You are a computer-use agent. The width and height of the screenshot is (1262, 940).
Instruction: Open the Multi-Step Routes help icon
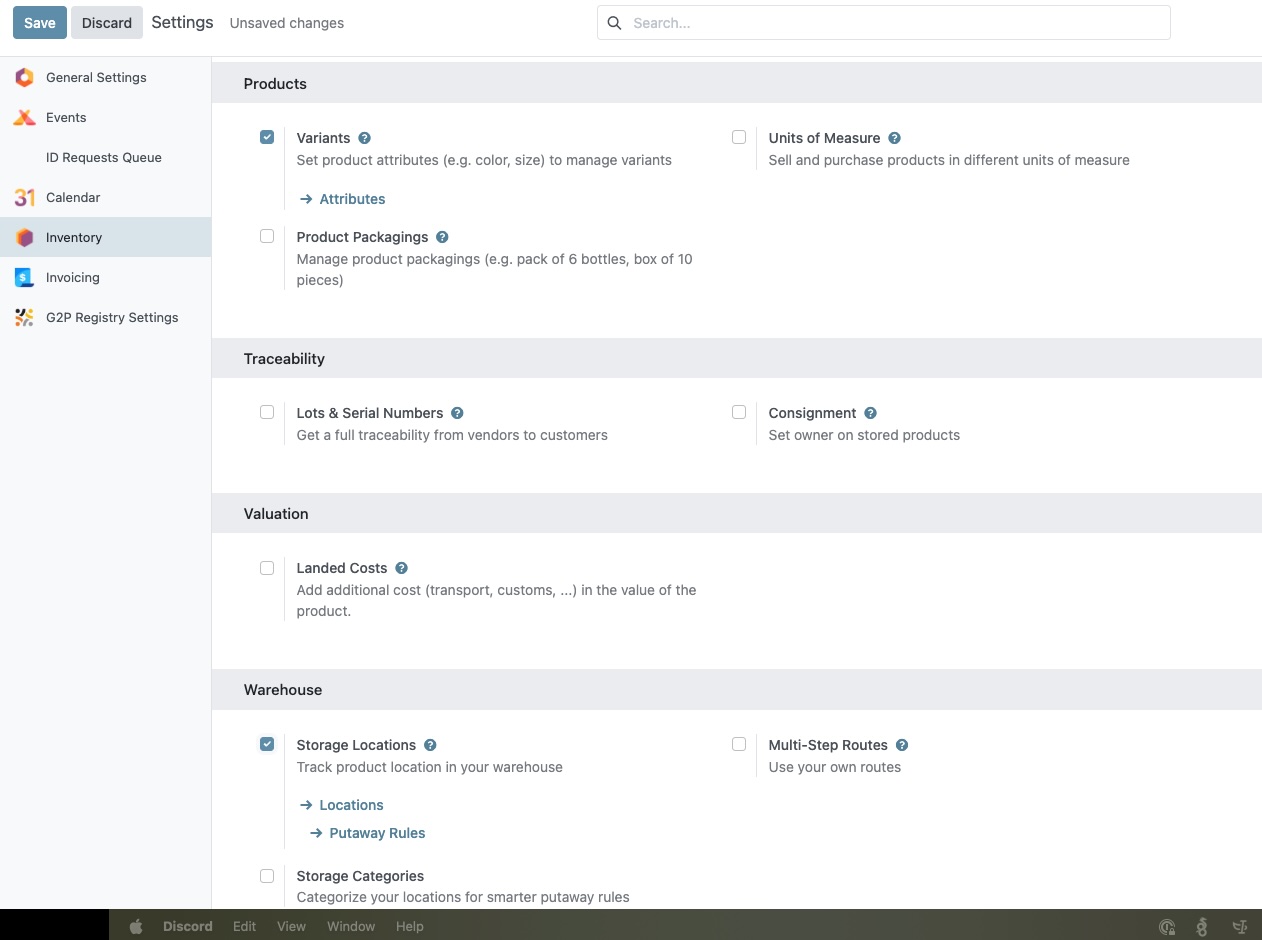(x=901, y=744)
